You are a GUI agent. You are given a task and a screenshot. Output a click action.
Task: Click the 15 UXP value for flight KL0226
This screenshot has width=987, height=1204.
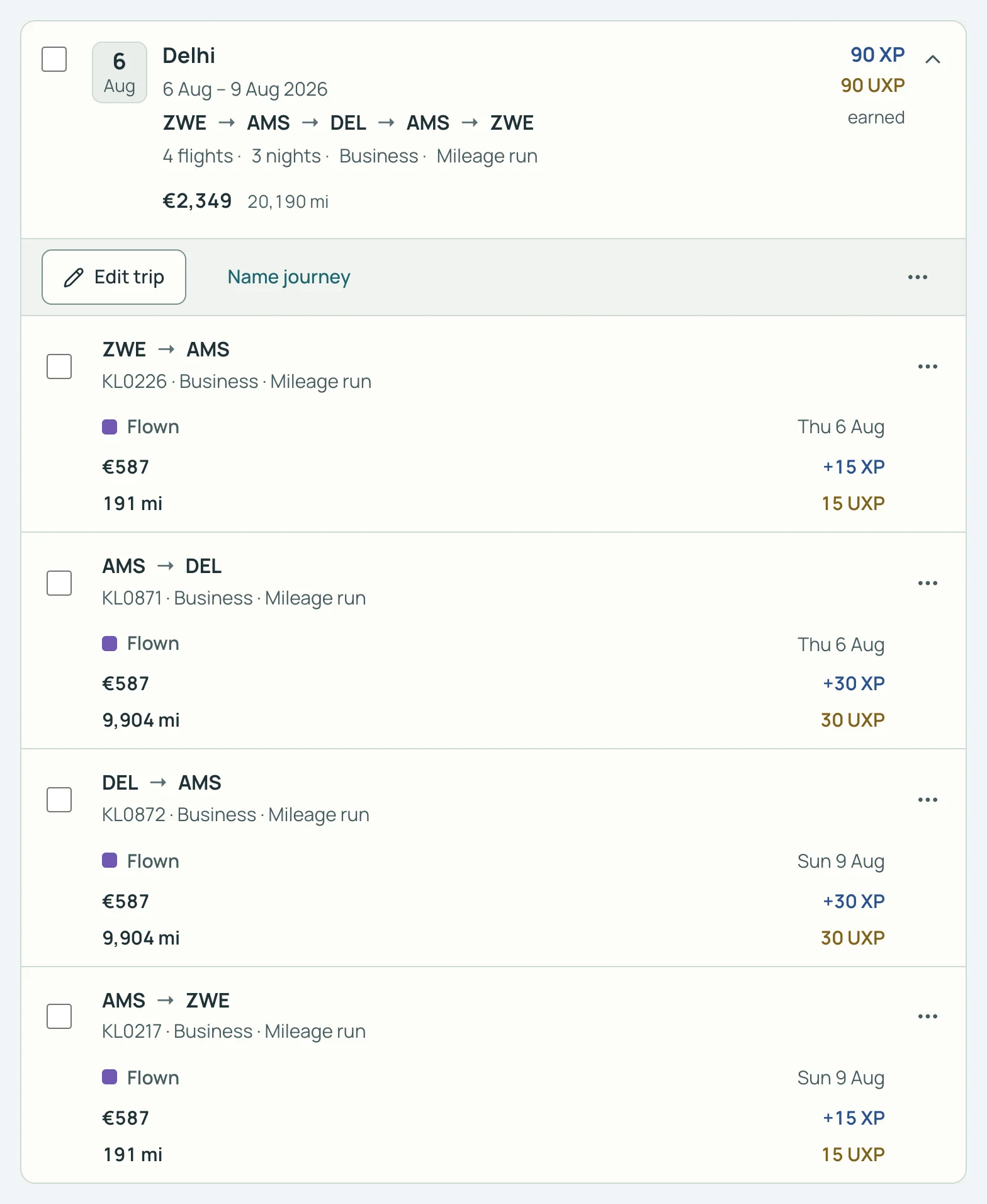click(x=853, y=503)
